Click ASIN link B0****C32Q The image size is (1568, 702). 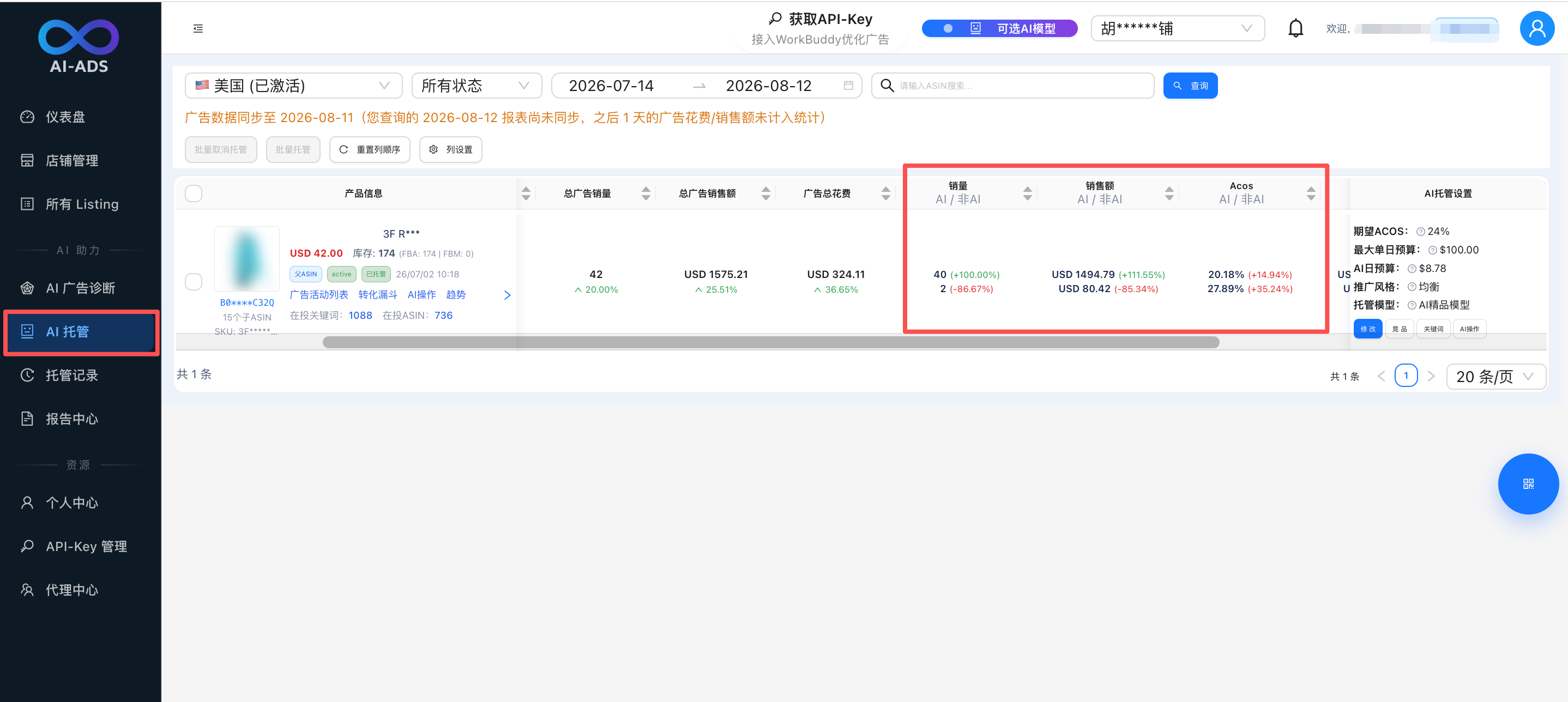pyautogui.click(x=246, y=303)
